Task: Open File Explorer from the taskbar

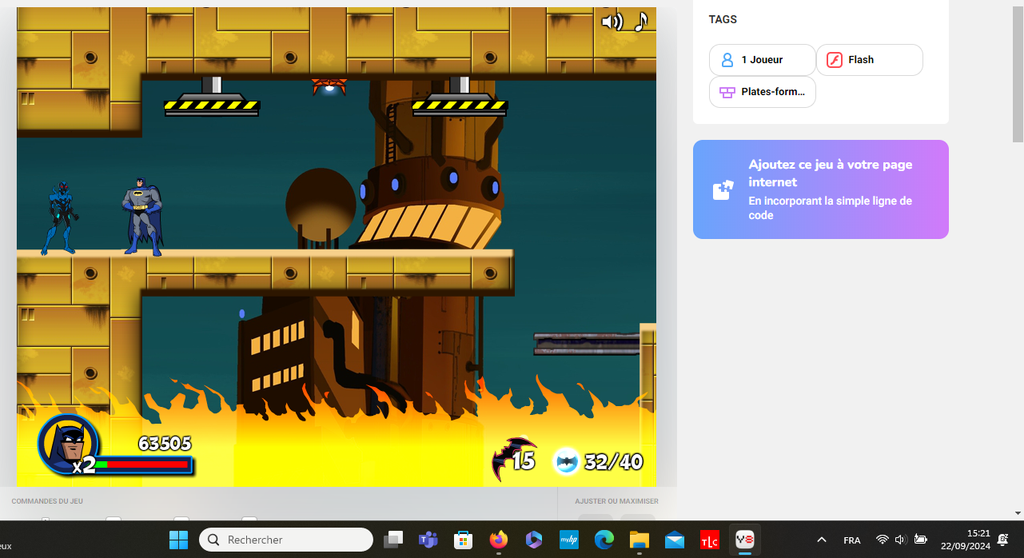Action: coord(639,540)
